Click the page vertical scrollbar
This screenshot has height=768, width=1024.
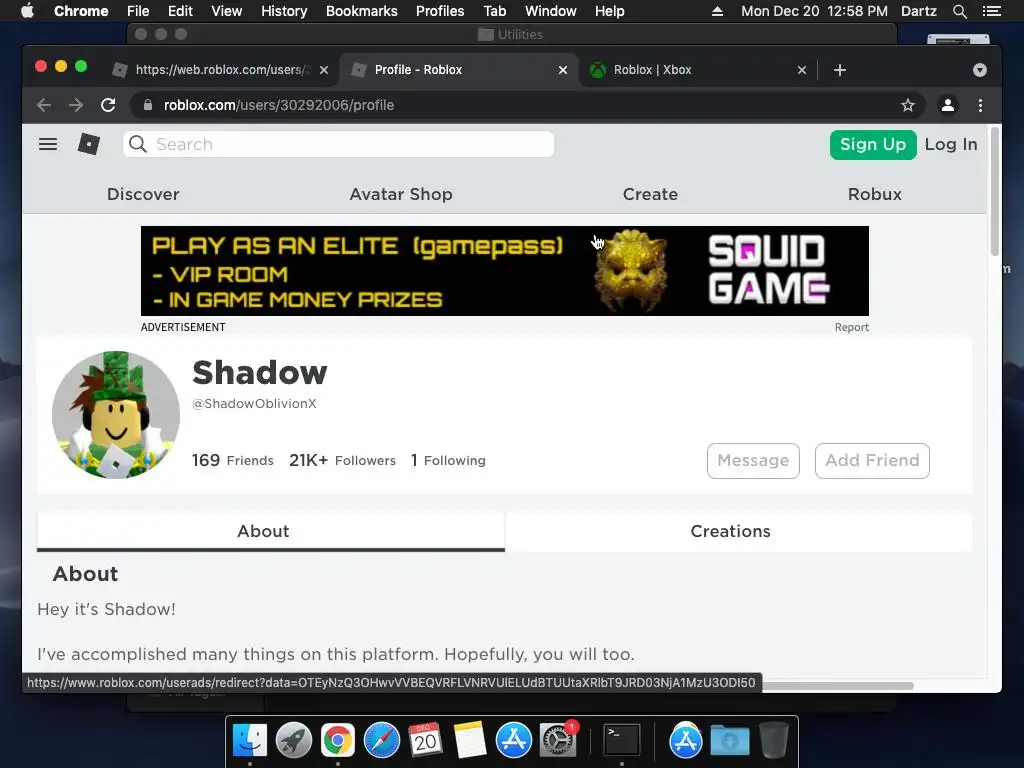pyautogui.click(x=995, y=191)
